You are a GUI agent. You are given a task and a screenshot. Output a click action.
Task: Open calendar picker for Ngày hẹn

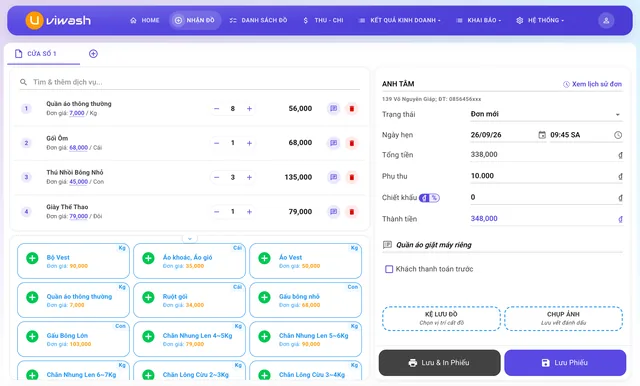[x=542, y=135]
